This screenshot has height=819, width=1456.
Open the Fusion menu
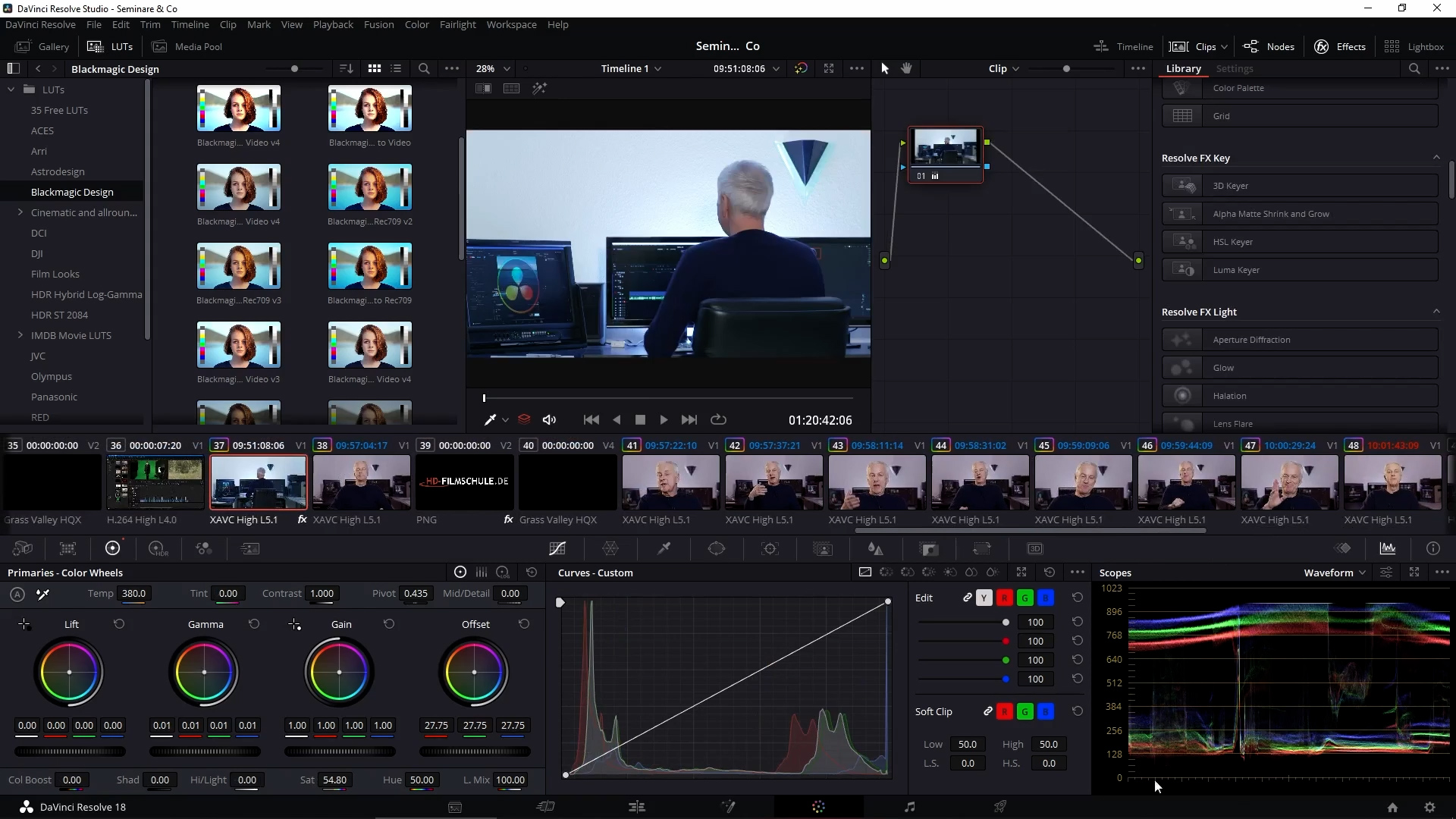pos(378,24)
